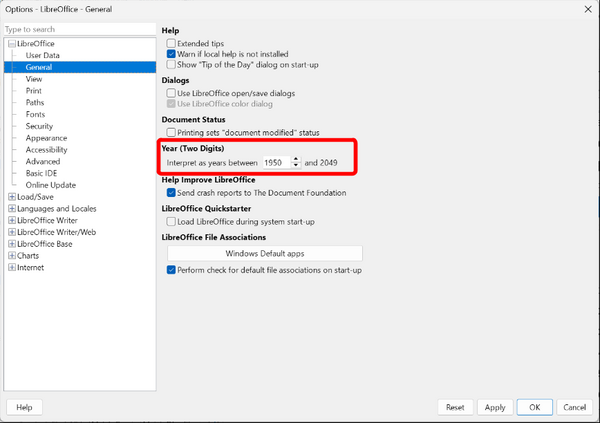Screen dimensions: 600x423
Task: Enable Show Tip of the Day dialog on start-up
Action: pos(171,65)
